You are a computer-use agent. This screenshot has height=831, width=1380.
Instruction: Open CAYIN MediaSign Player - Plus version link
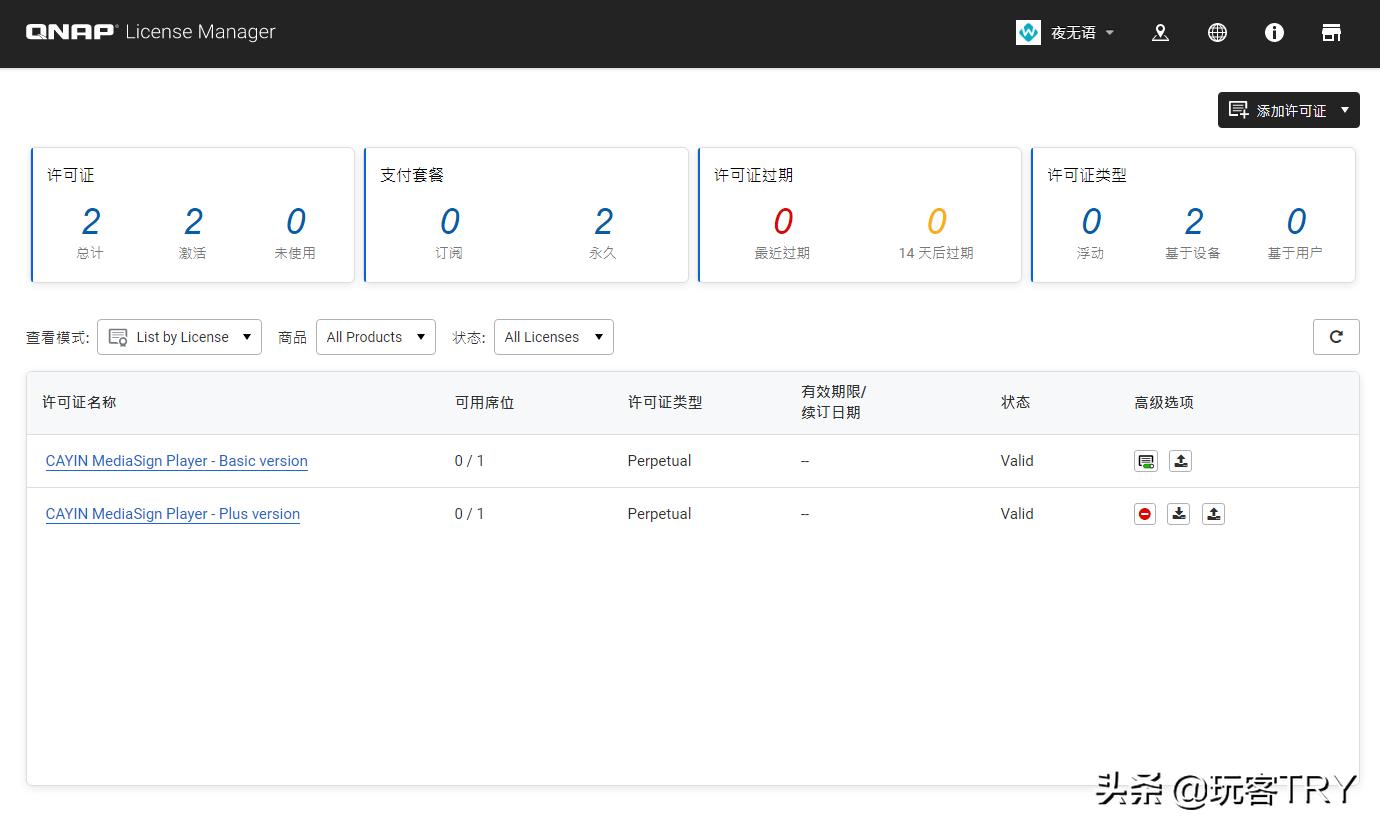click(173, 514)
